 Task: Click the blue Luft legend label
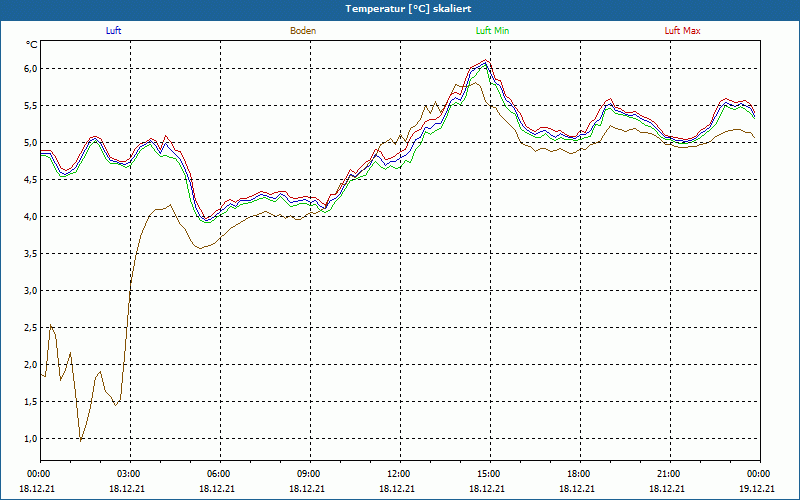pyautogui.click(x=113, y=31)
